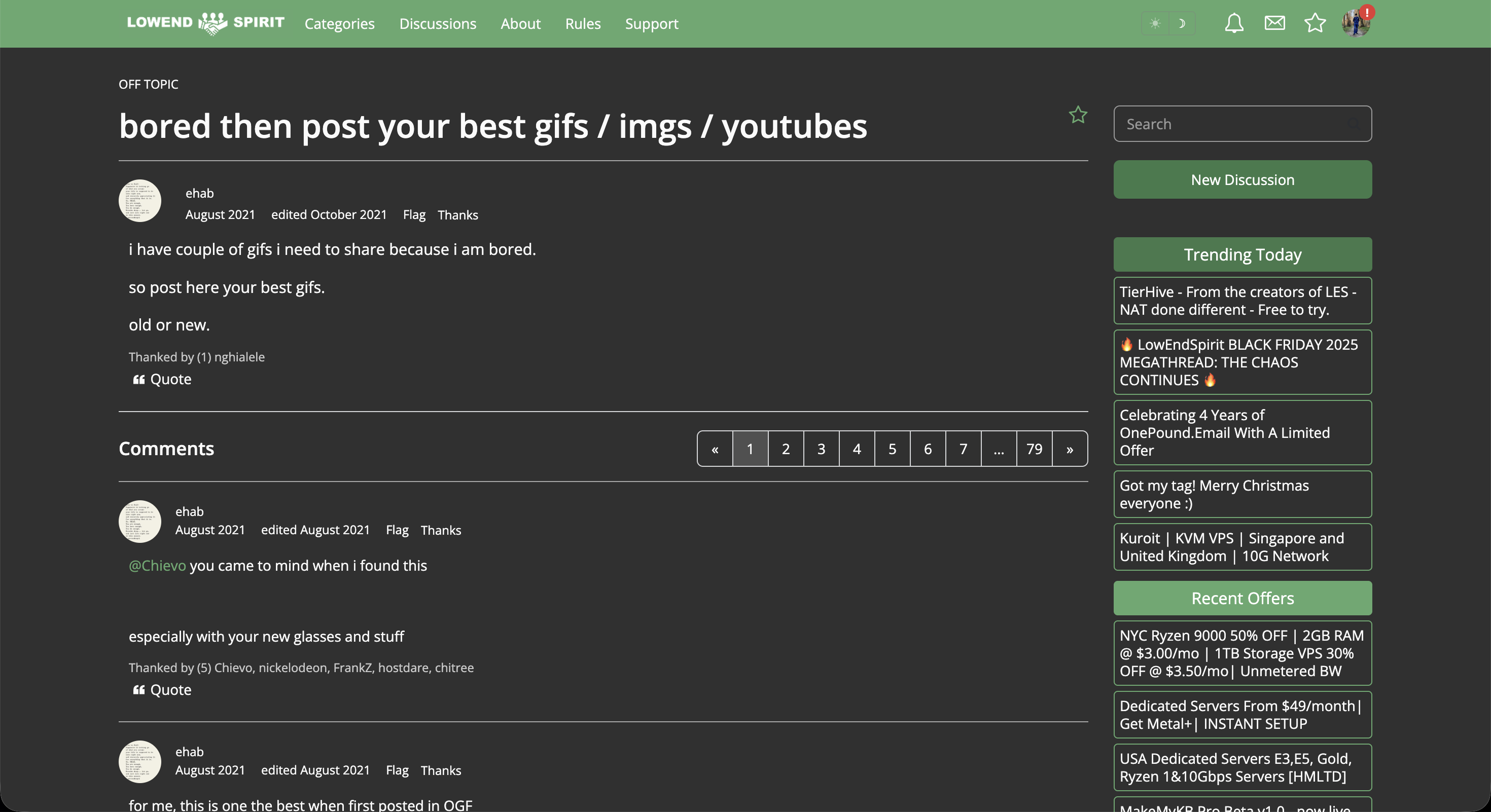
Task: Click the LowEndSpirit logo
Action: pyautogui.click(x=205, y=23)
